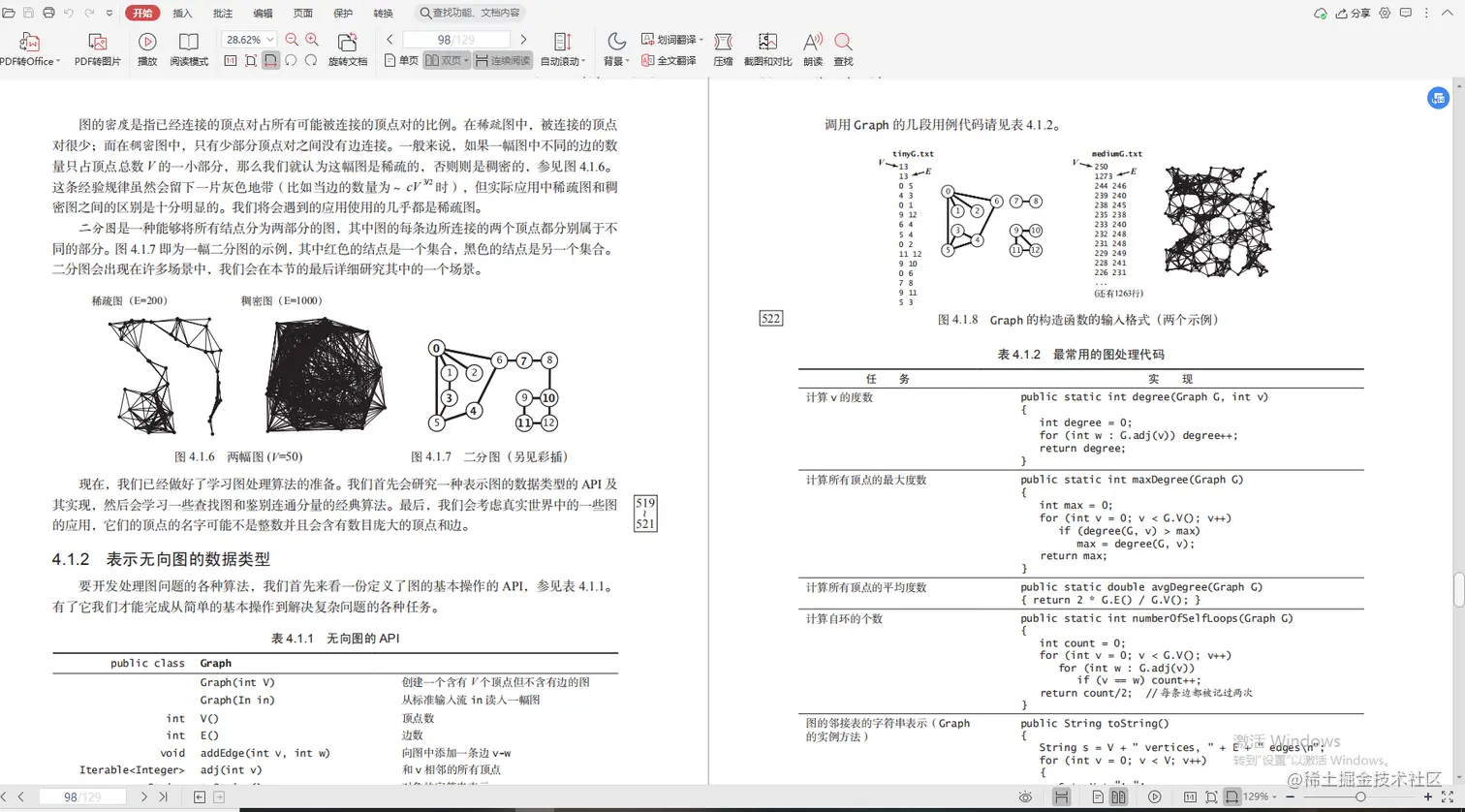Screen dimensions: 1465x812
Task: Click the 查找功能、文档内容 search box
Action: click(x=470, y=14)
